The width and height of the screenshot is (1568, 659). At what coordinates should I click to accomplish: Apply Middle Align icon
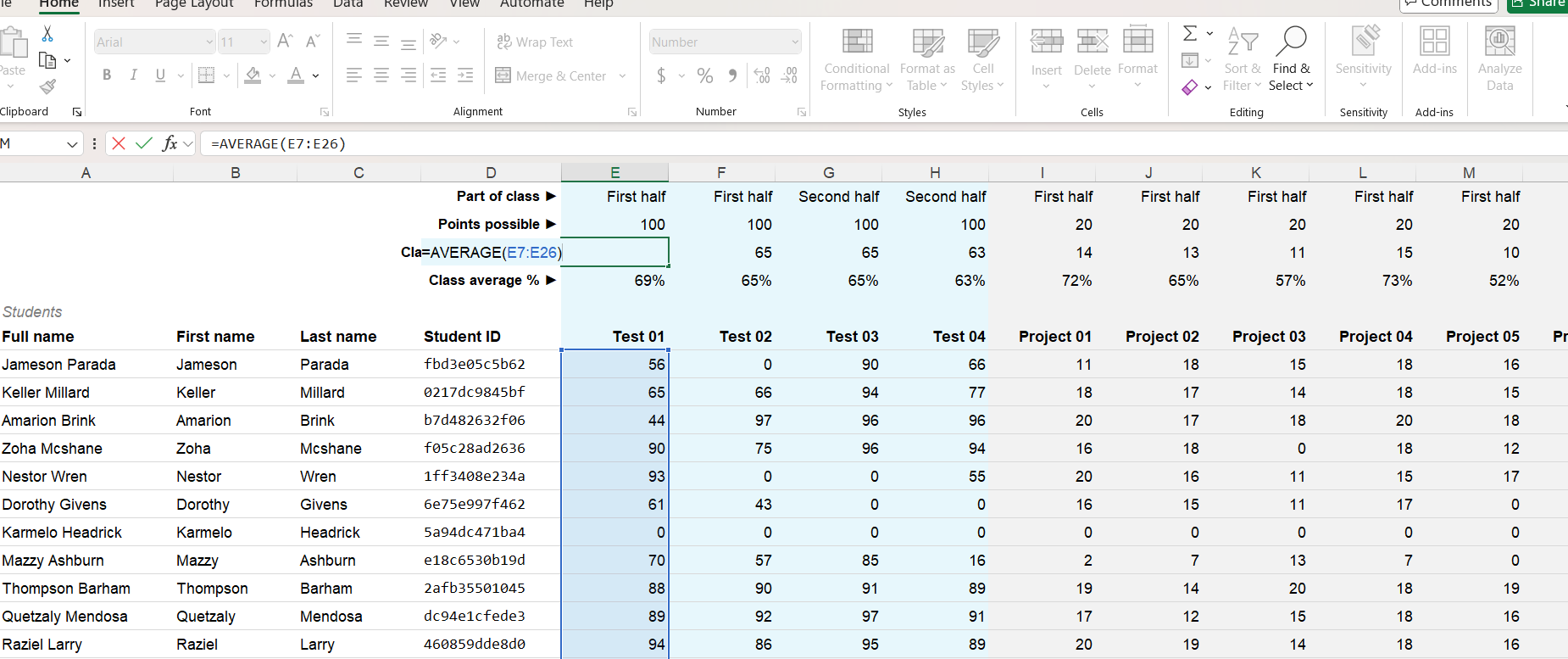(x=381, y=41)
